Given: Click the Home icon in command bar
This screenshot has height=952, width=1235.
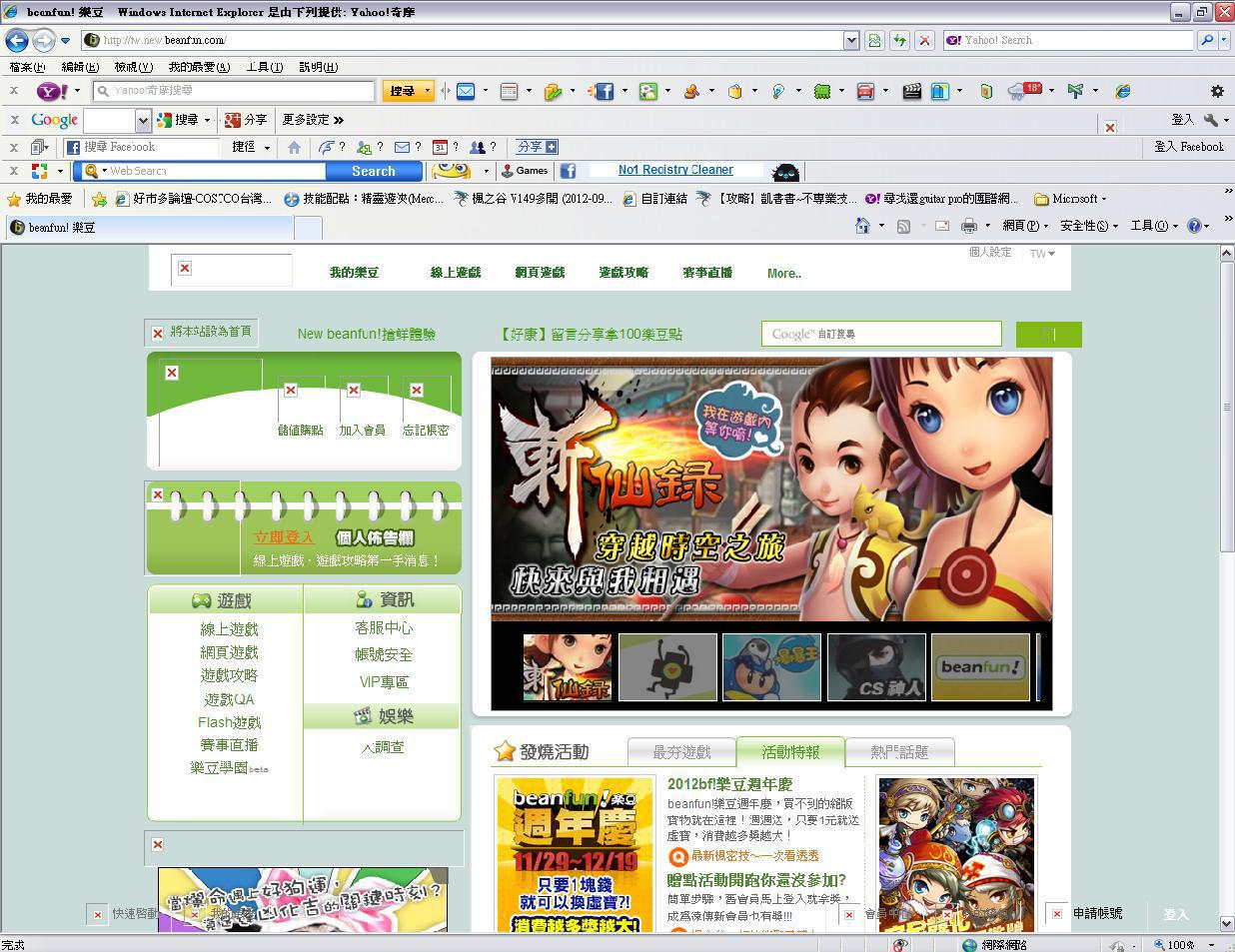Looking at the screenshot, I should point(862,226).
